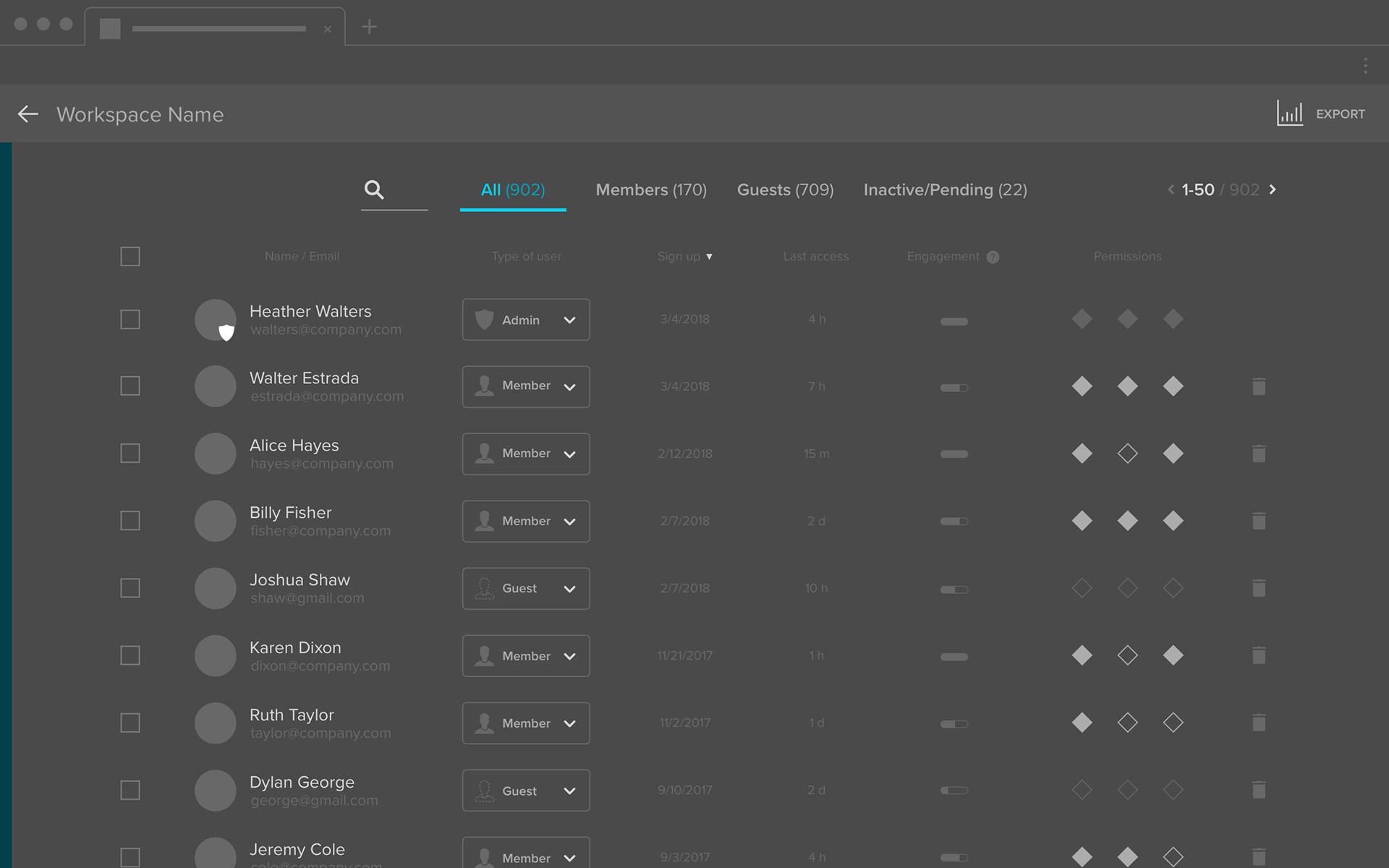Click the EXPORT button label

coord(1340,114)
